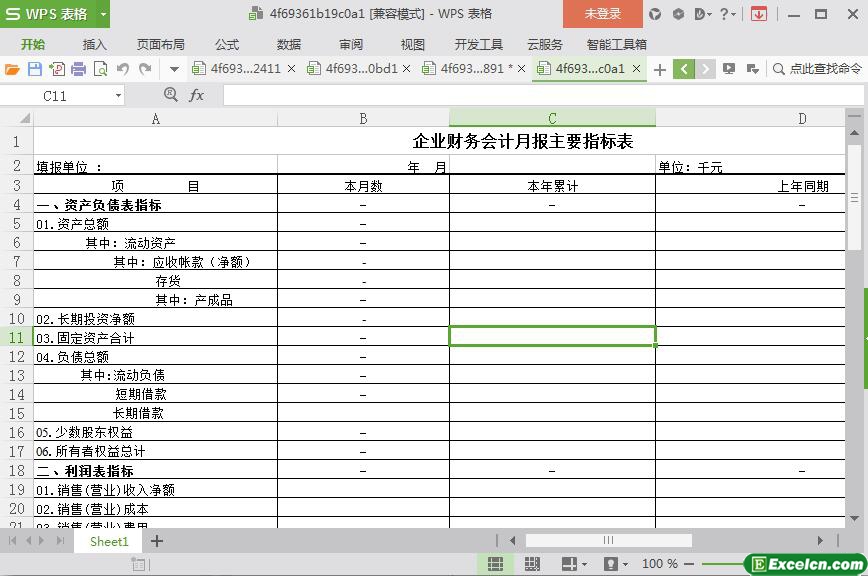This screenshot has height=576, width=868.
Task: Open the reading mode crosshair dropdown
Action: pyautogui.click(x=574, y=564)
